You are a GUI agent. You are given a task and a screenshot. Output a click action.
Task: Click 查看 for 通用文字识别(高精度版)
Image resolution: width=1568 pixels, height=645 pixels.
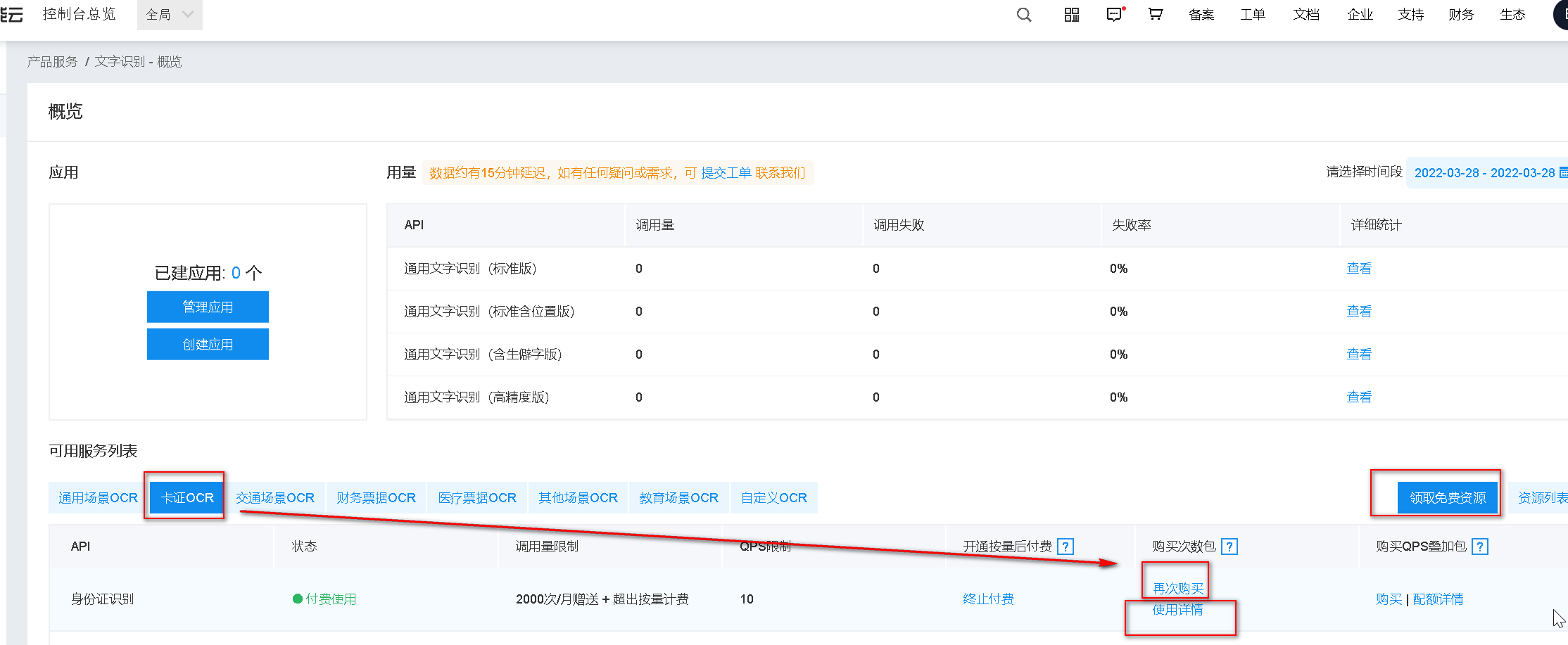(1359, 397)
